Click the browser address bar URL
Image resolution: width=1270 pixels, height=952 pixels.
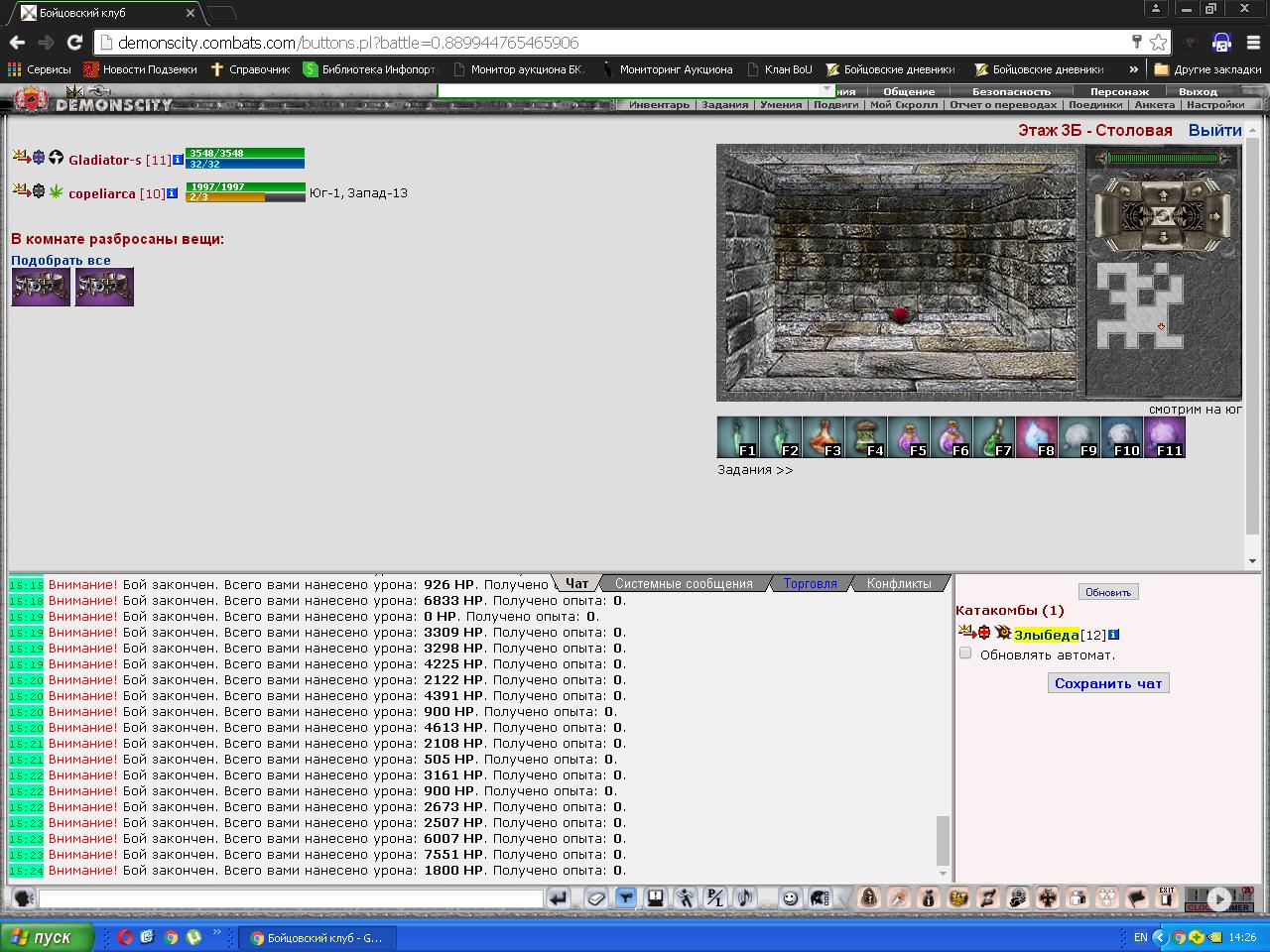347,43
